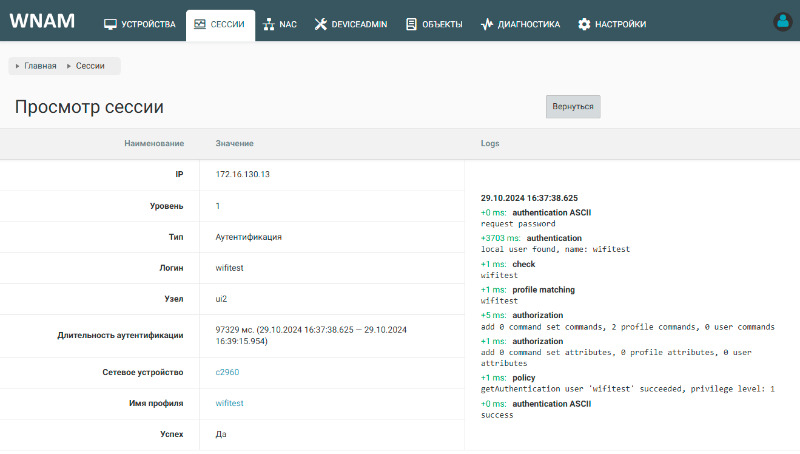Select the Логин value wifitest

click(x=229, y=268)
